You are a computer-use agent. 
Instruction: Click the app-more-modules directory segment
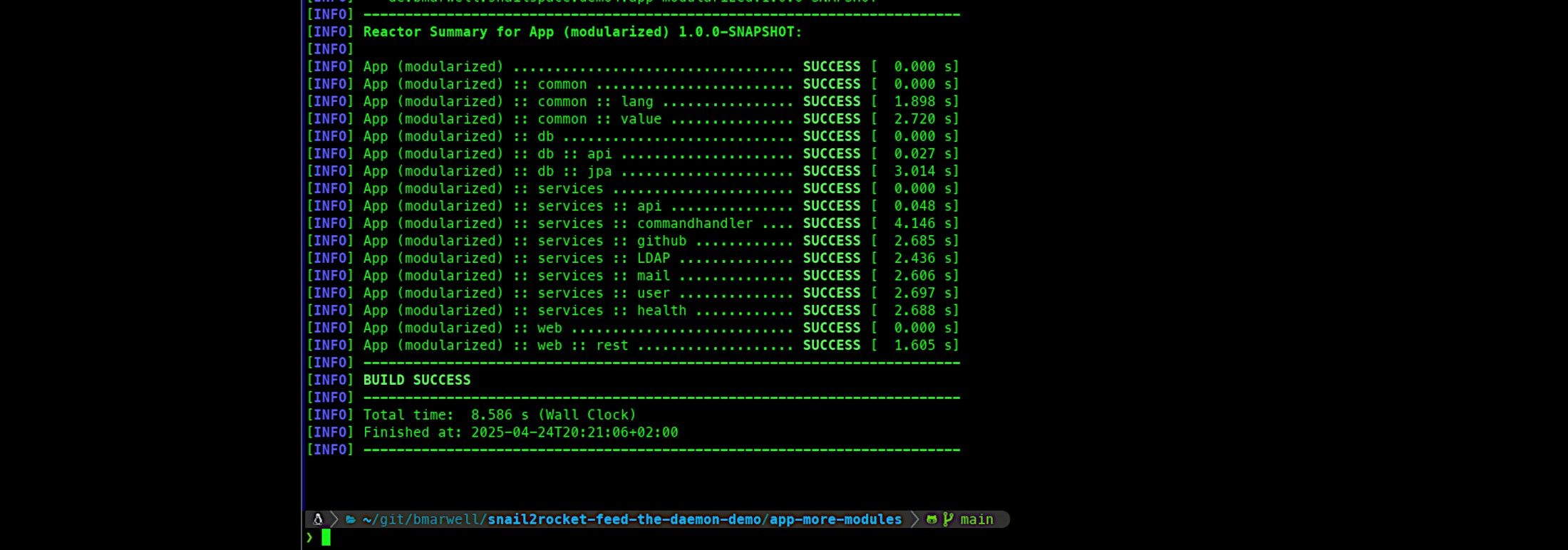[x=835, y=519]
